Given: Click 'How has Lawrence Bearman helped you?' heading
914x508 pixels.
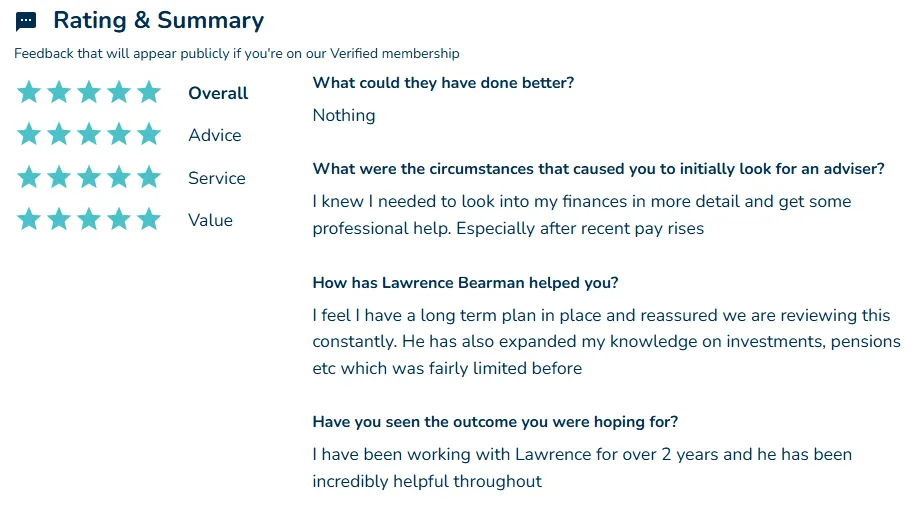Looking at the screenshot, I should click(465, 283).
